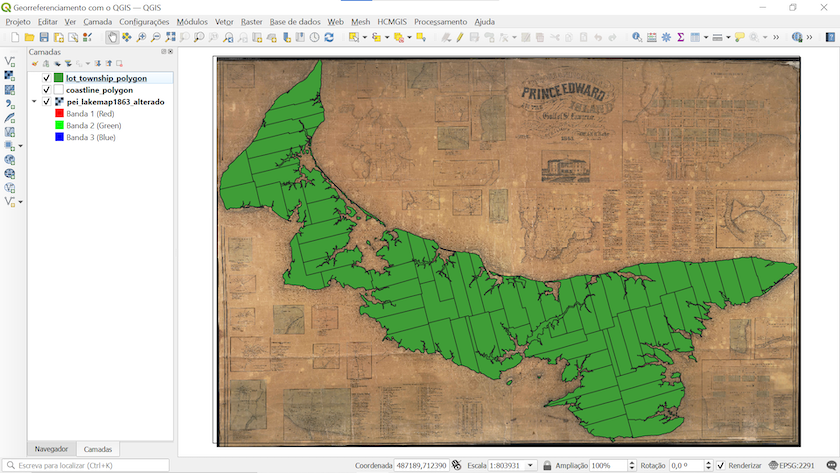Click the Zoom In magnifier tool

[x=141, y=37]
